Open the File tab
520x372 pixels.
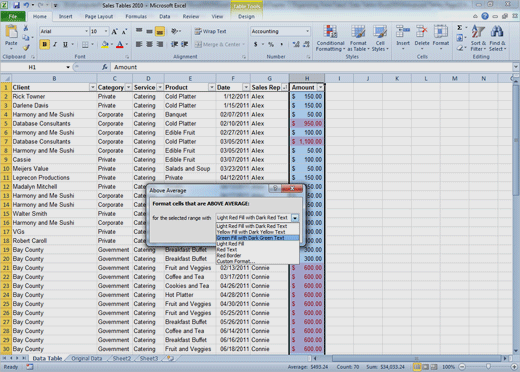pos(13,16)
